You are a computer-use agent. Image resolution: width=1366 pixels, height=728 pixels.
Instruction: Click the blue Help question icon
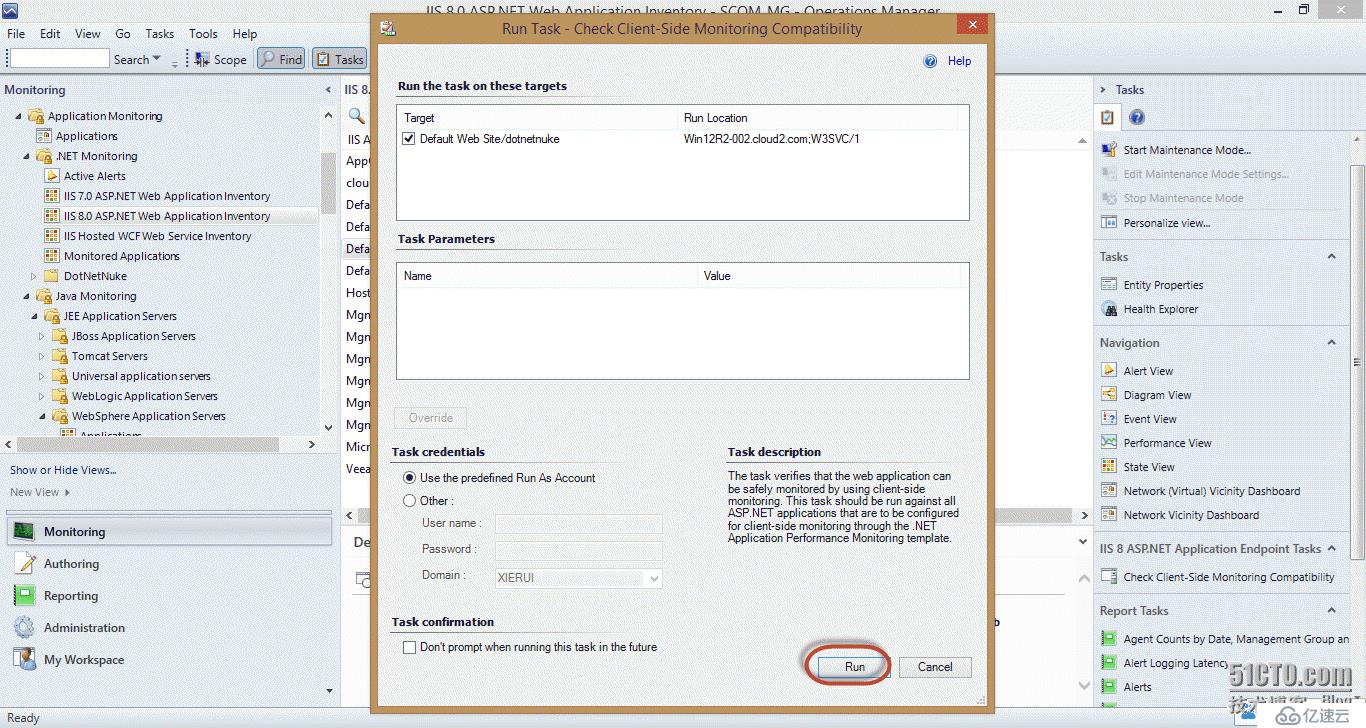[x=930, y=61]
